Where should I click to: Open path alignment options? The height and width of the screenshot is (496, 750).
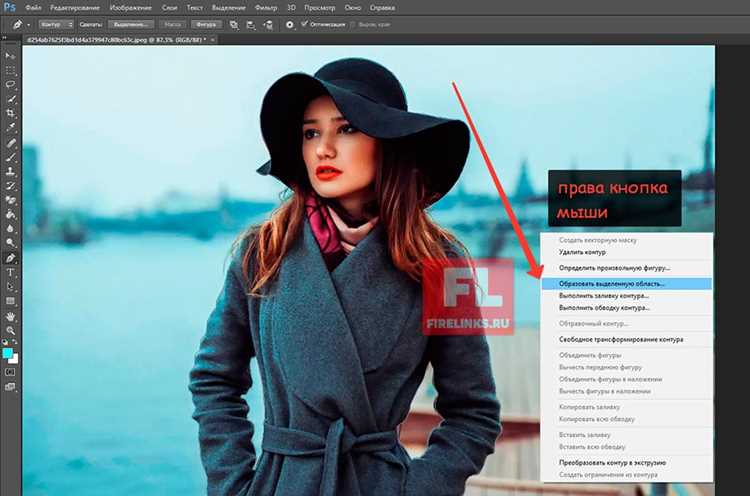click(x=251, y=24)
